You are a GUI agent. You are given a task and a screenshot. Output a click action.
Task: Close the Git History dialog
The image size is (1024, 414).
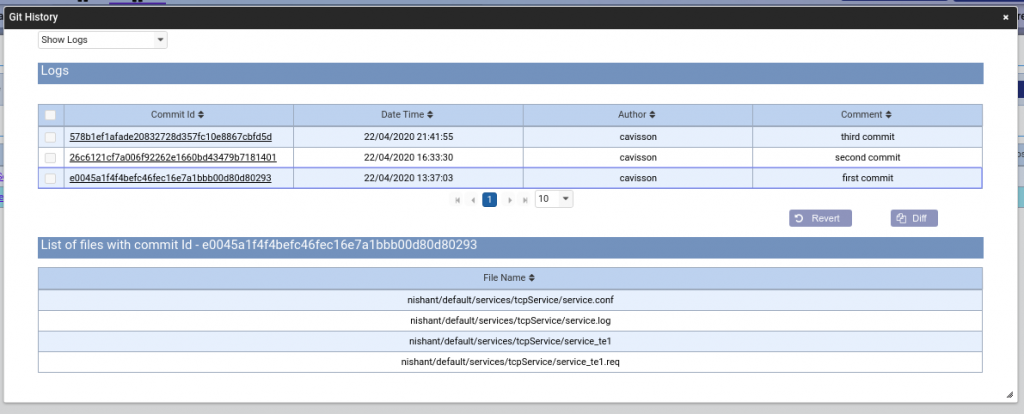pyautogui.click(x=1006, y=18)
